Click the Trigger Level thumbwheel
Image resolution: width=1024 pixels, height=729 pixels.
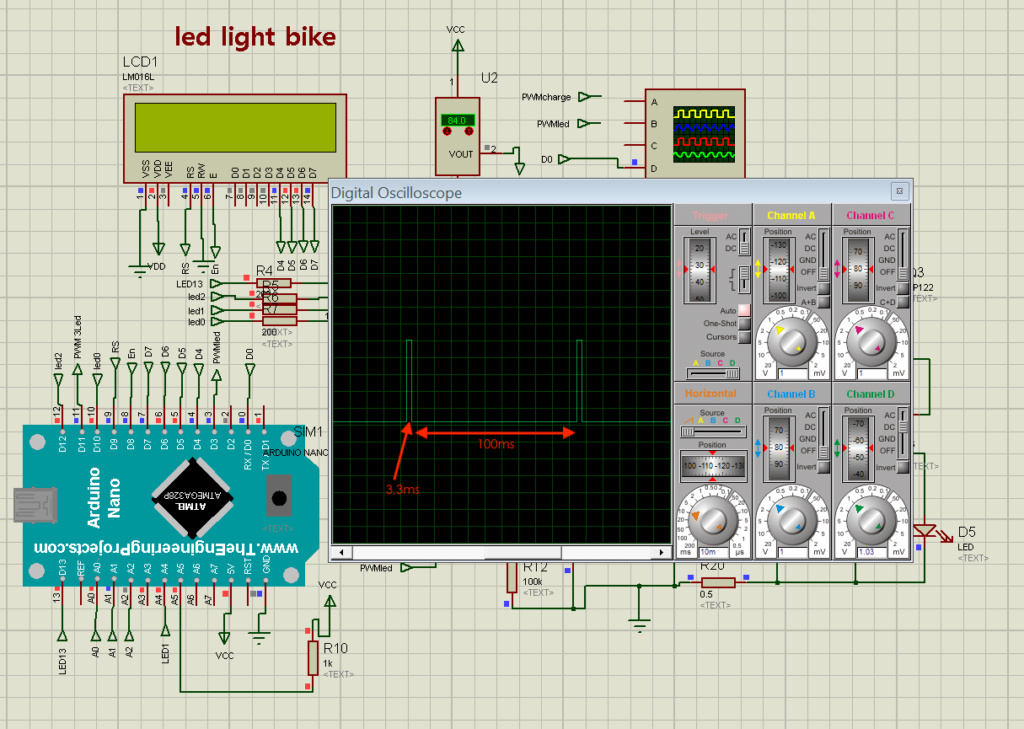tap(699, 270)
